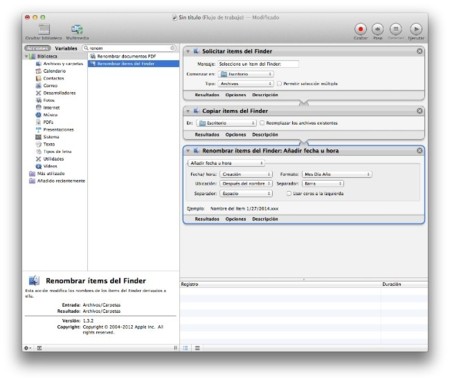Screen dimensions: 450x382
Task: Select the Vídeos category icon
Action: click(x=38, y=166)
